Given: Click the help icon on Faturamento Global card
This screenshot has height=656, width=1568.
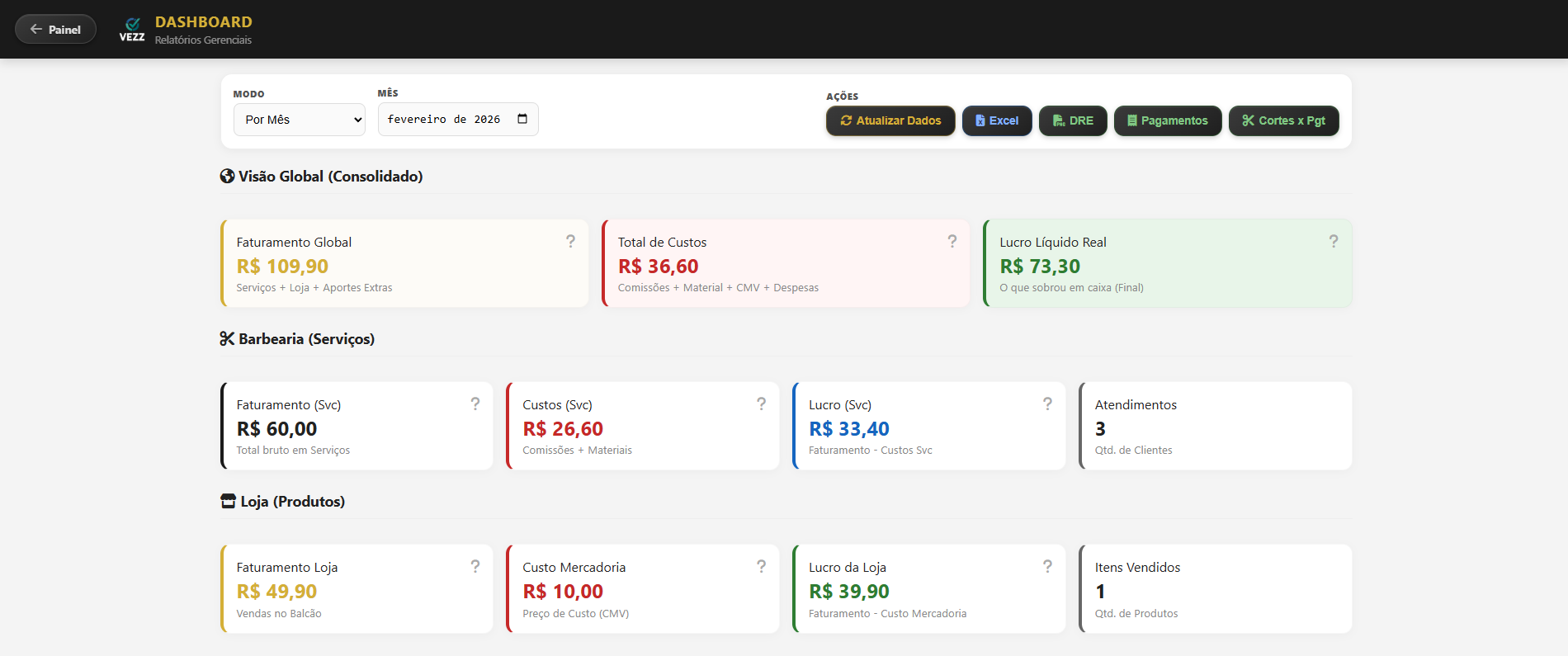Looking at the screenshot, I should [570, 241].
